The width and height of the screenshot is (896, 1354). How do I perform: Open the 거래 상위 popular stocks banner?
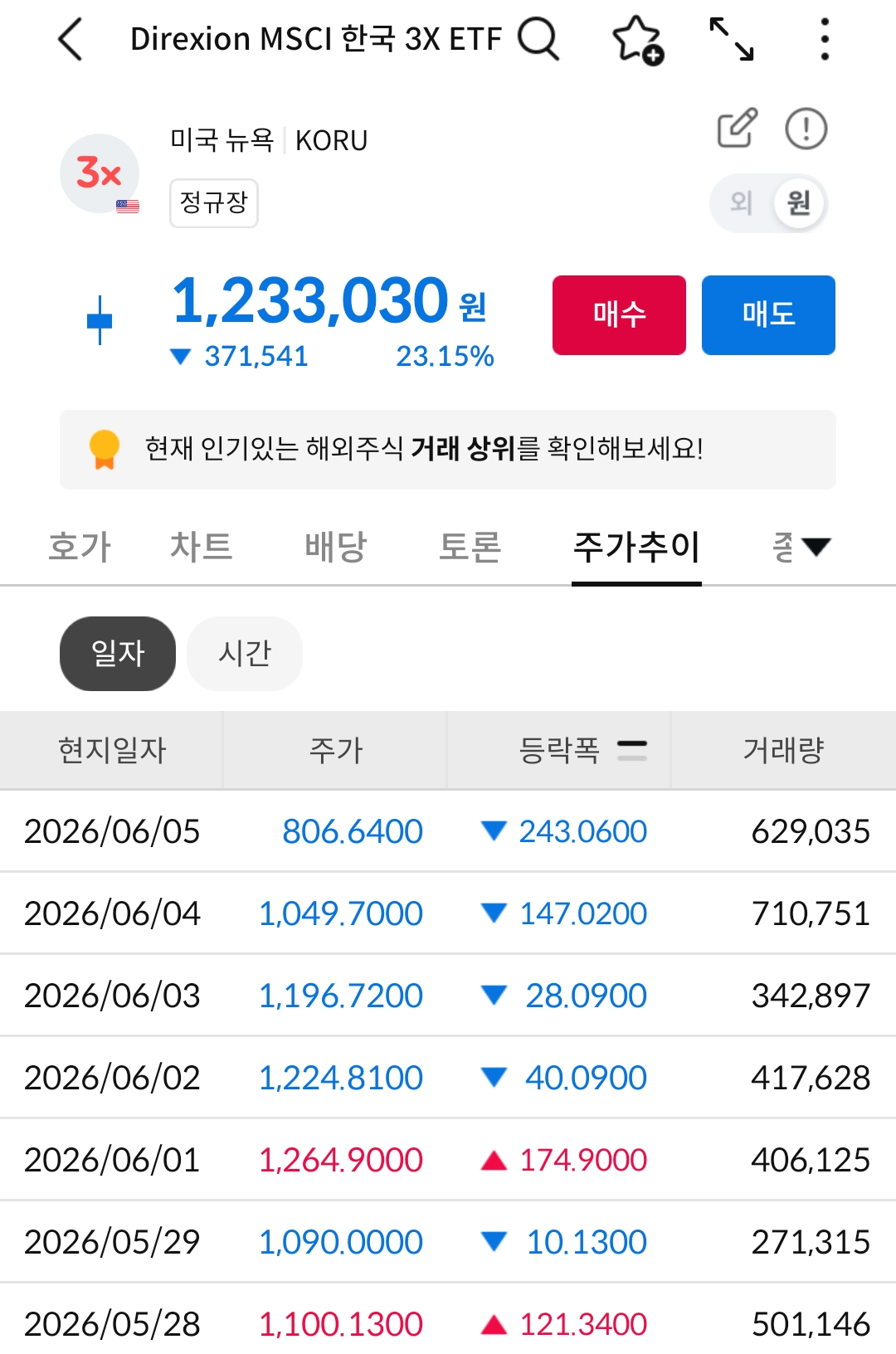[448, 449]
